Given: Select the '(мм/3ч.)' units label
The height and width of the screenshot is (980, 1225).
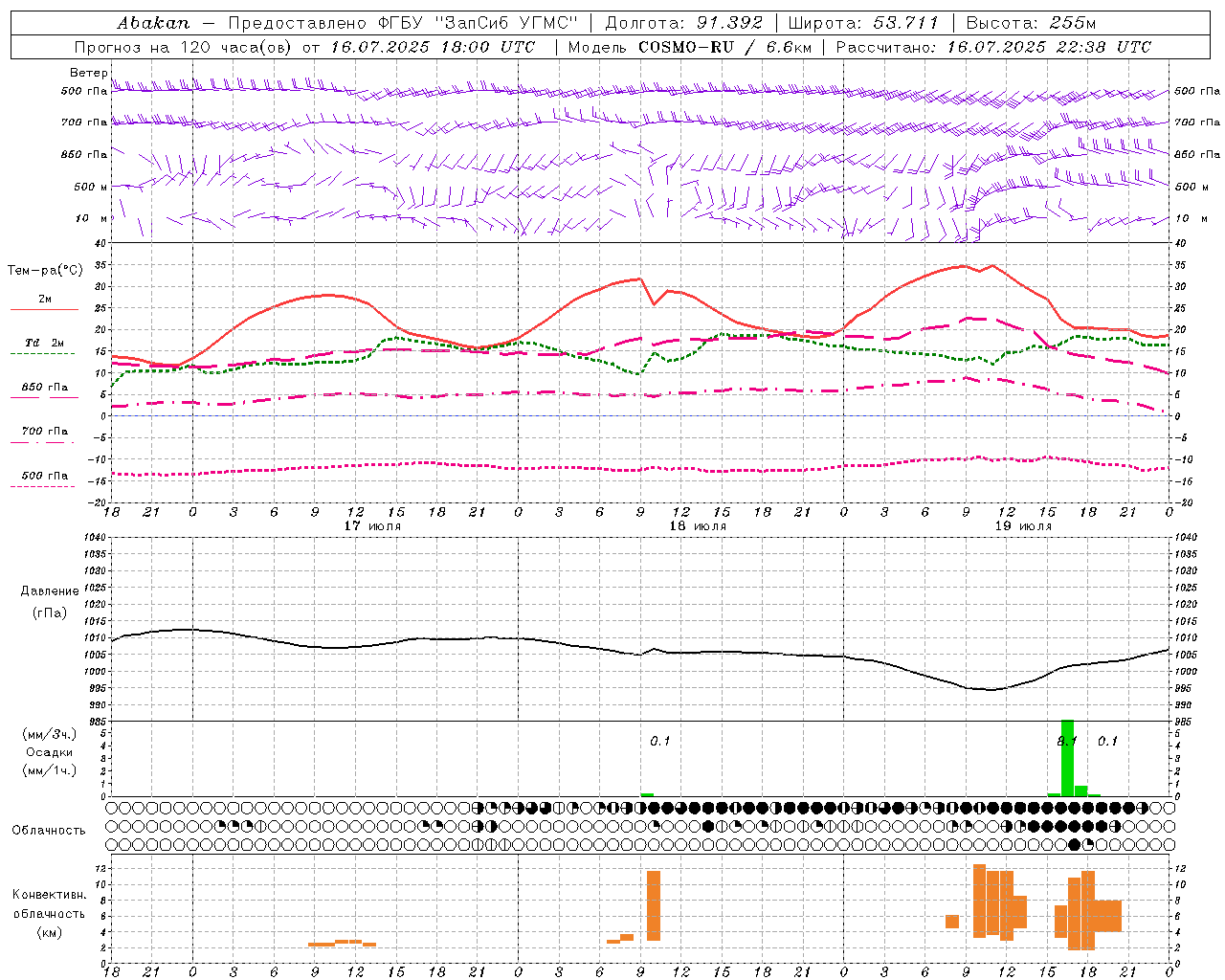Looking at the screenshot, I should click(50, 734).
